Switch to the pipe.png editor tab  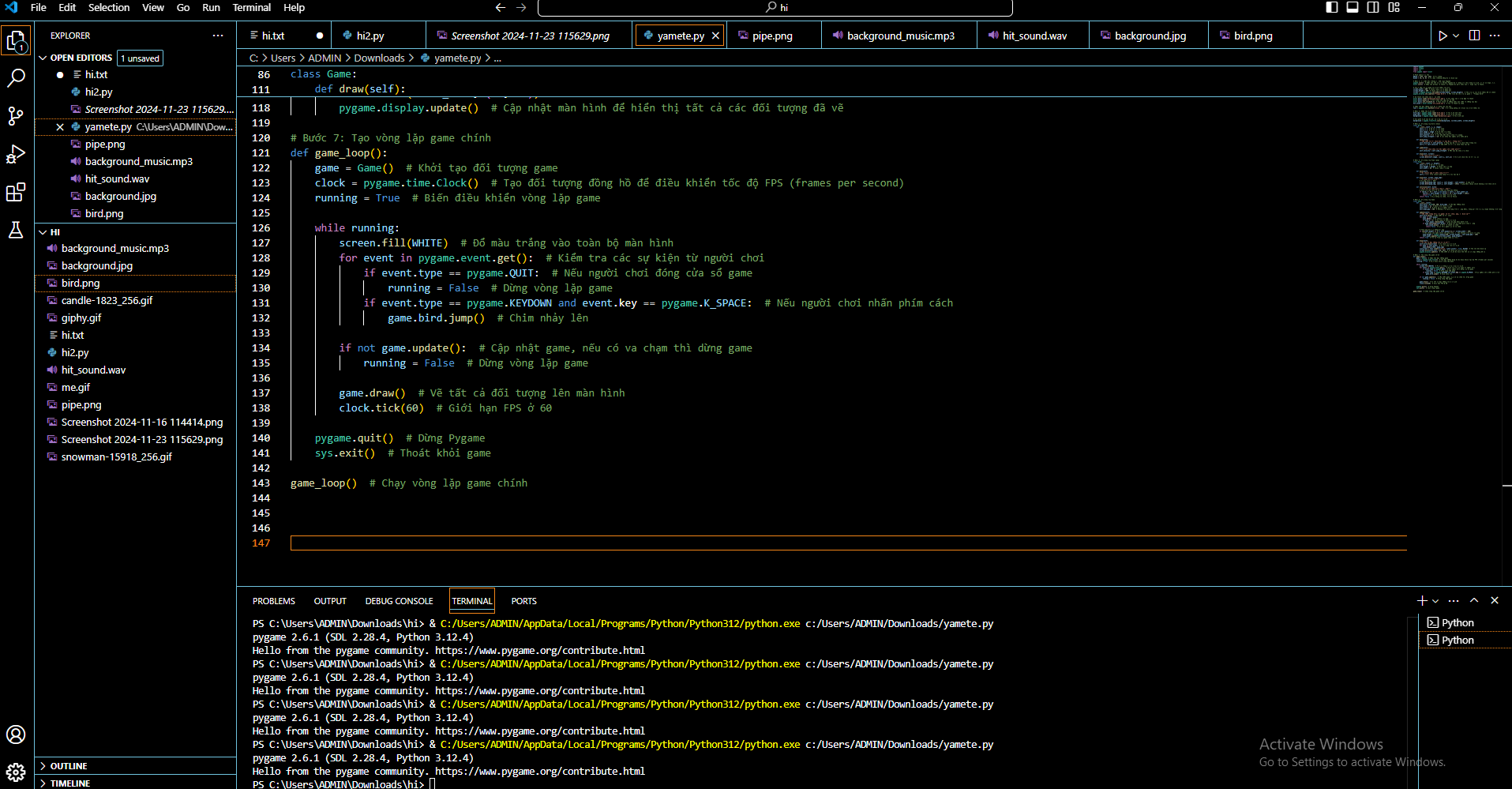click(772, 36)
